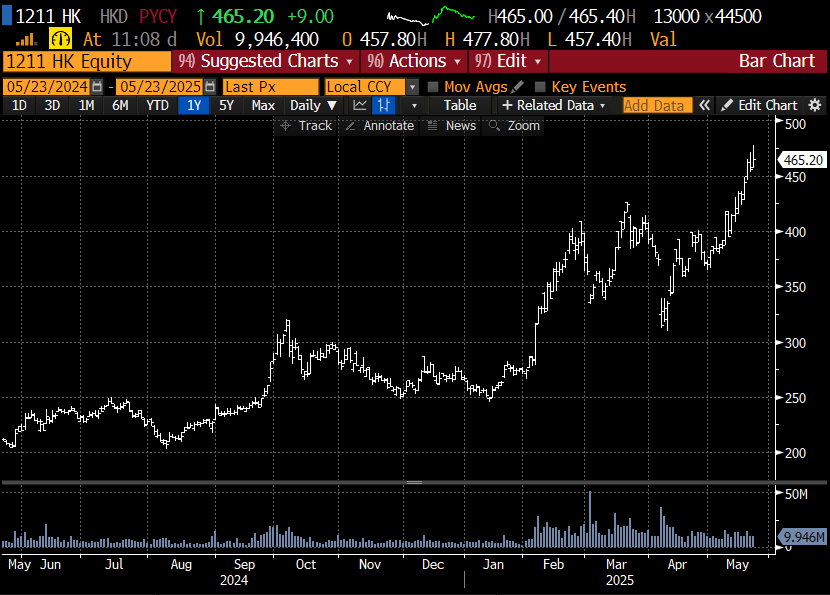Click the 9.946M volume axis label
This screenshot has height=595, width=830.
[x=803, y=537]
